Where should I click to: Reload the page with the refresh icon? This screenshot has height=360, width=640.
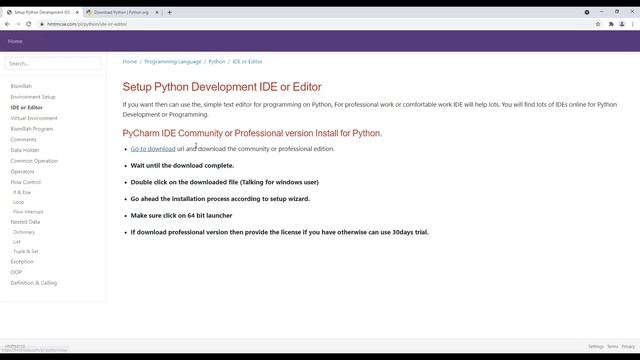pos(29,24)
